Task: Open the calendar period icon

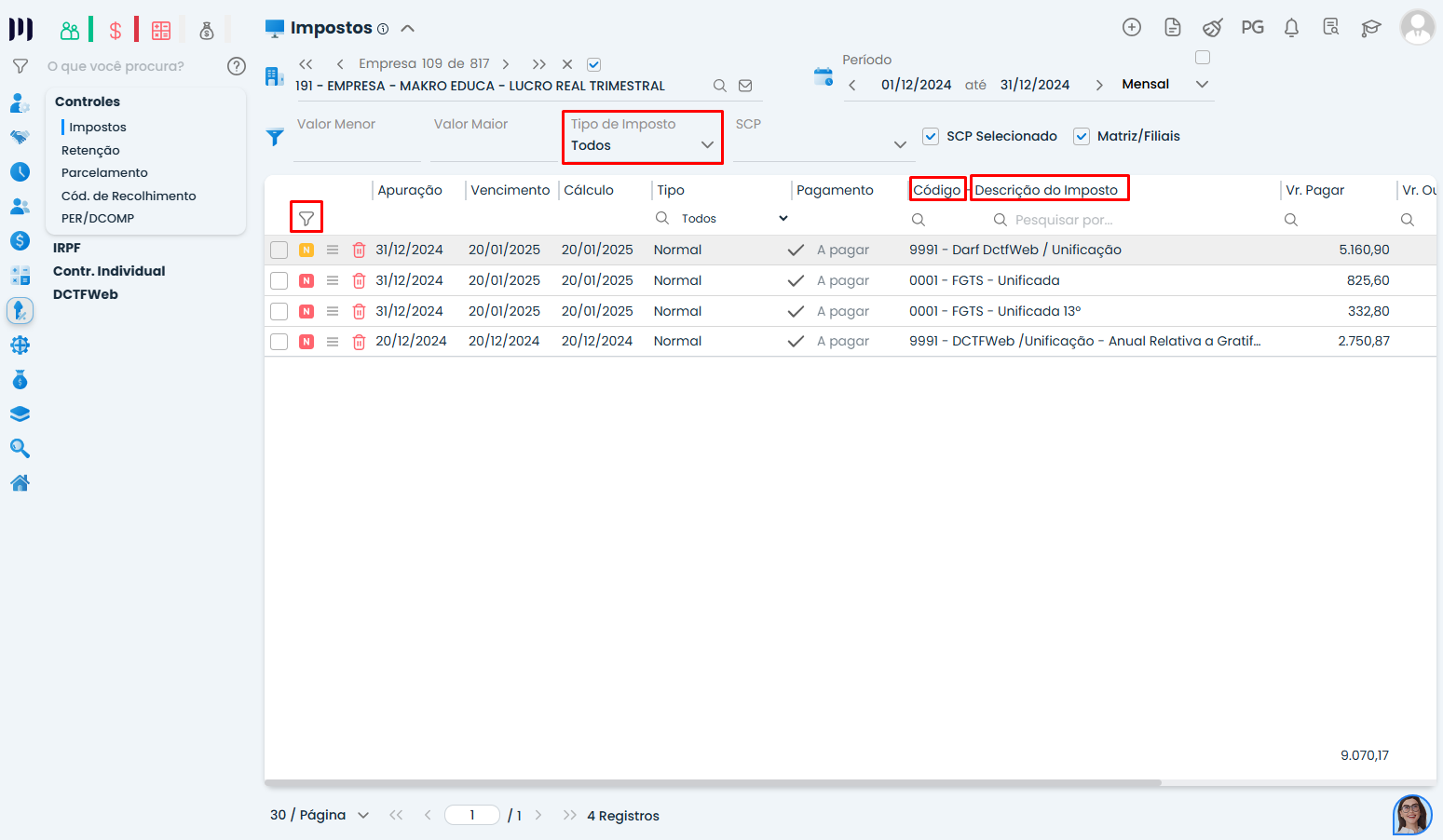Action: coord(824,77)
